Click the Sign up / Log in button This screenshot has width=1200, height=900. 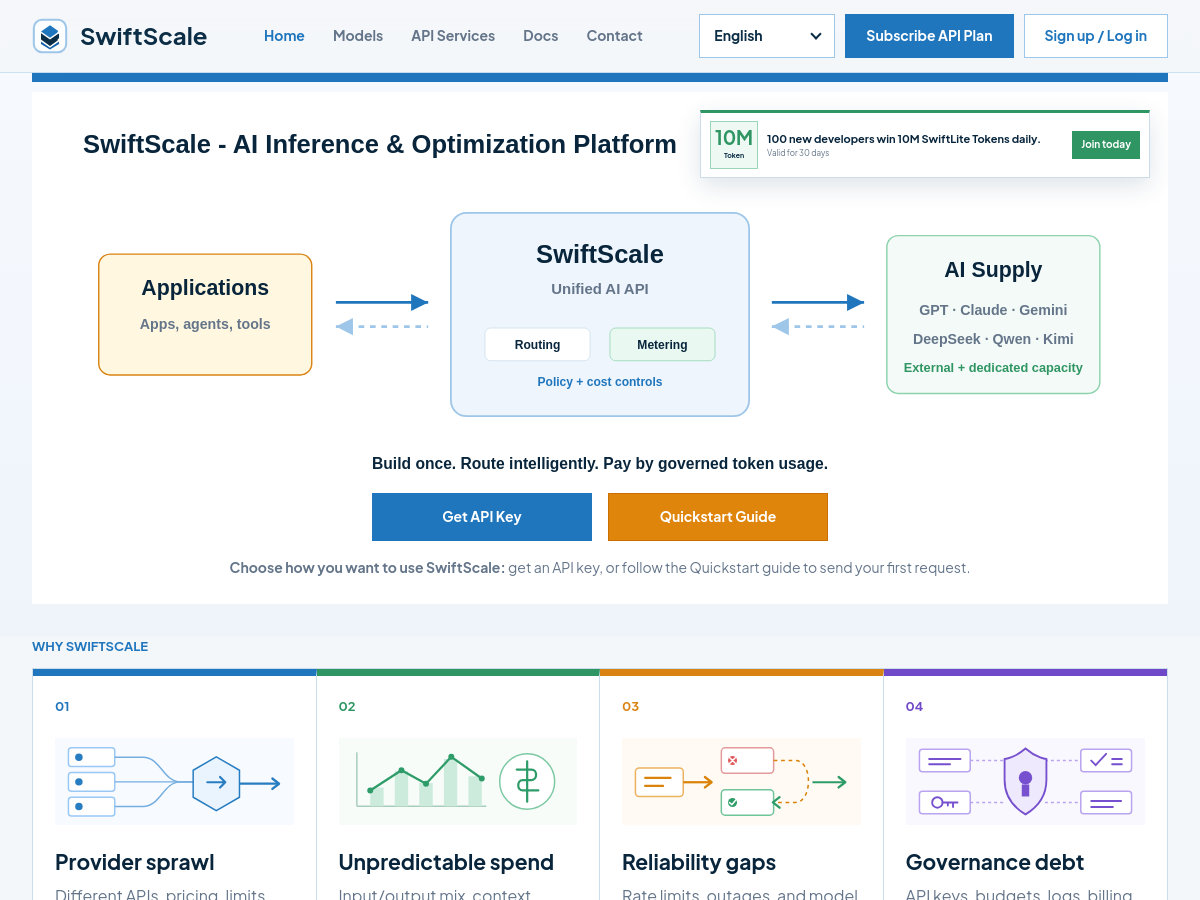(x=1096, y=36)
